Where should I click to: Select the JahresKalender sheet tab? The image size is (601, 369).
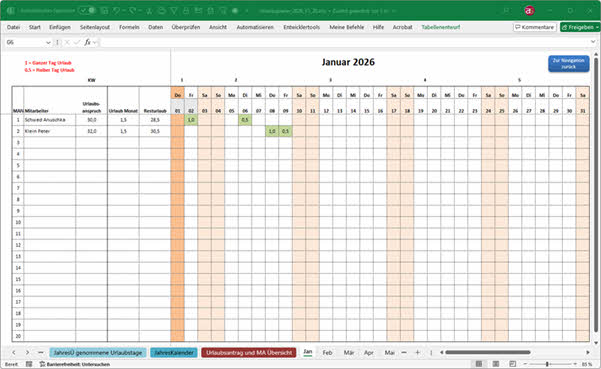tap(174, 353)
